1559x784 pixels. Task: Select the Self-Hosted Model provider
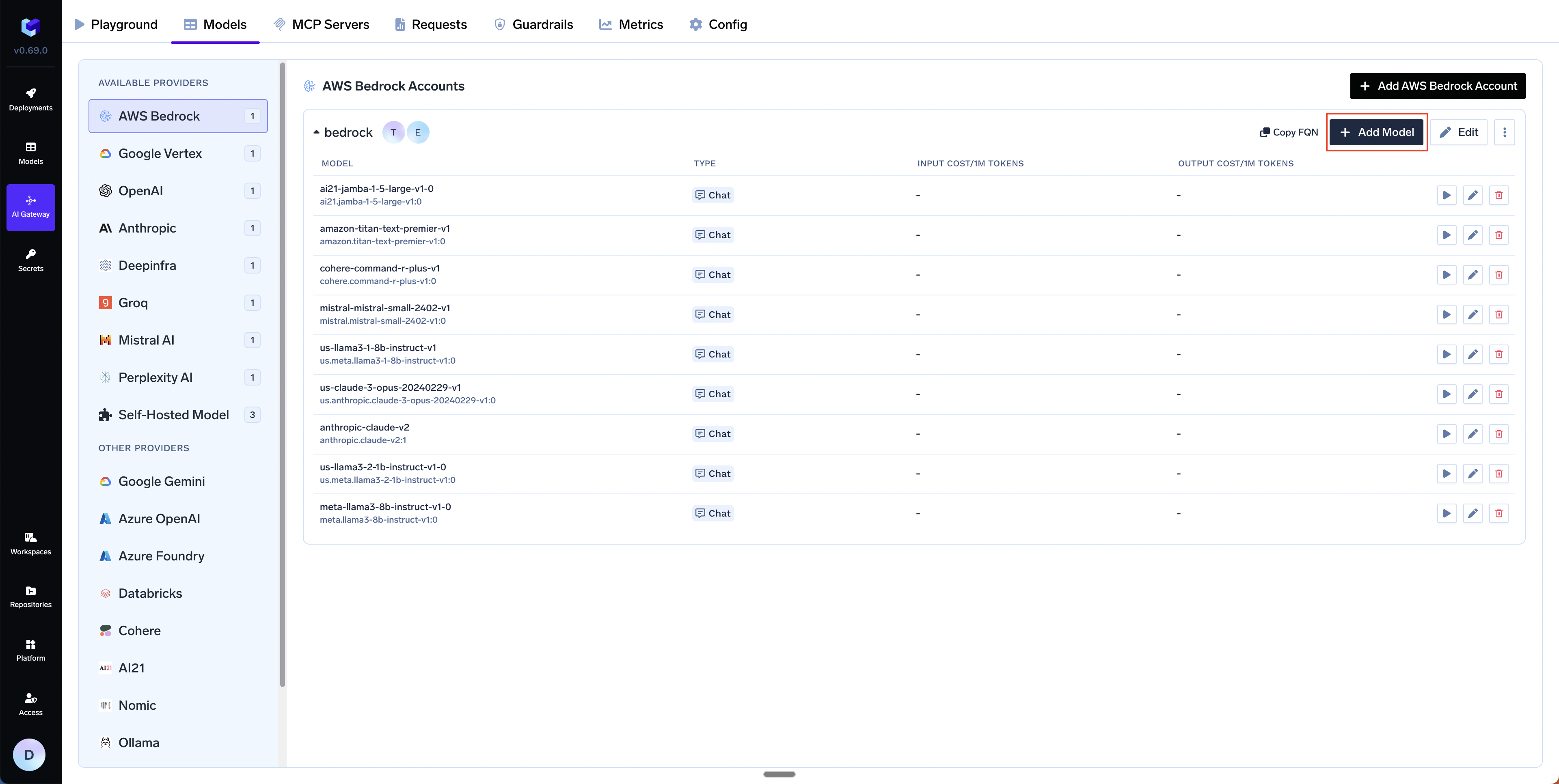pyautogui.click(x=178, y=415)
